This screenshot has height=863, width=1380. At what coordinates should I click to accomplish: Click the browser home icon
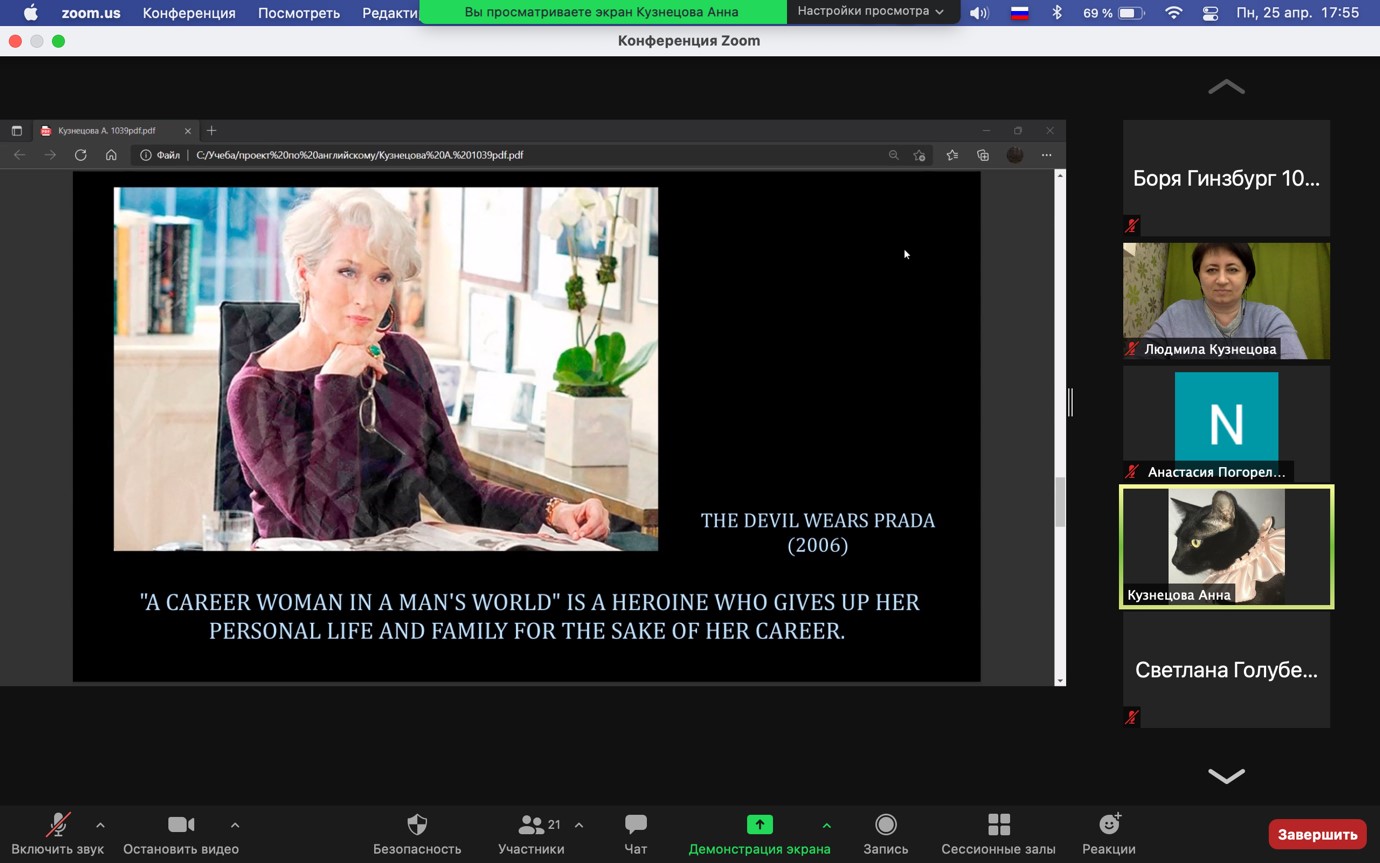tap(111, 155)
